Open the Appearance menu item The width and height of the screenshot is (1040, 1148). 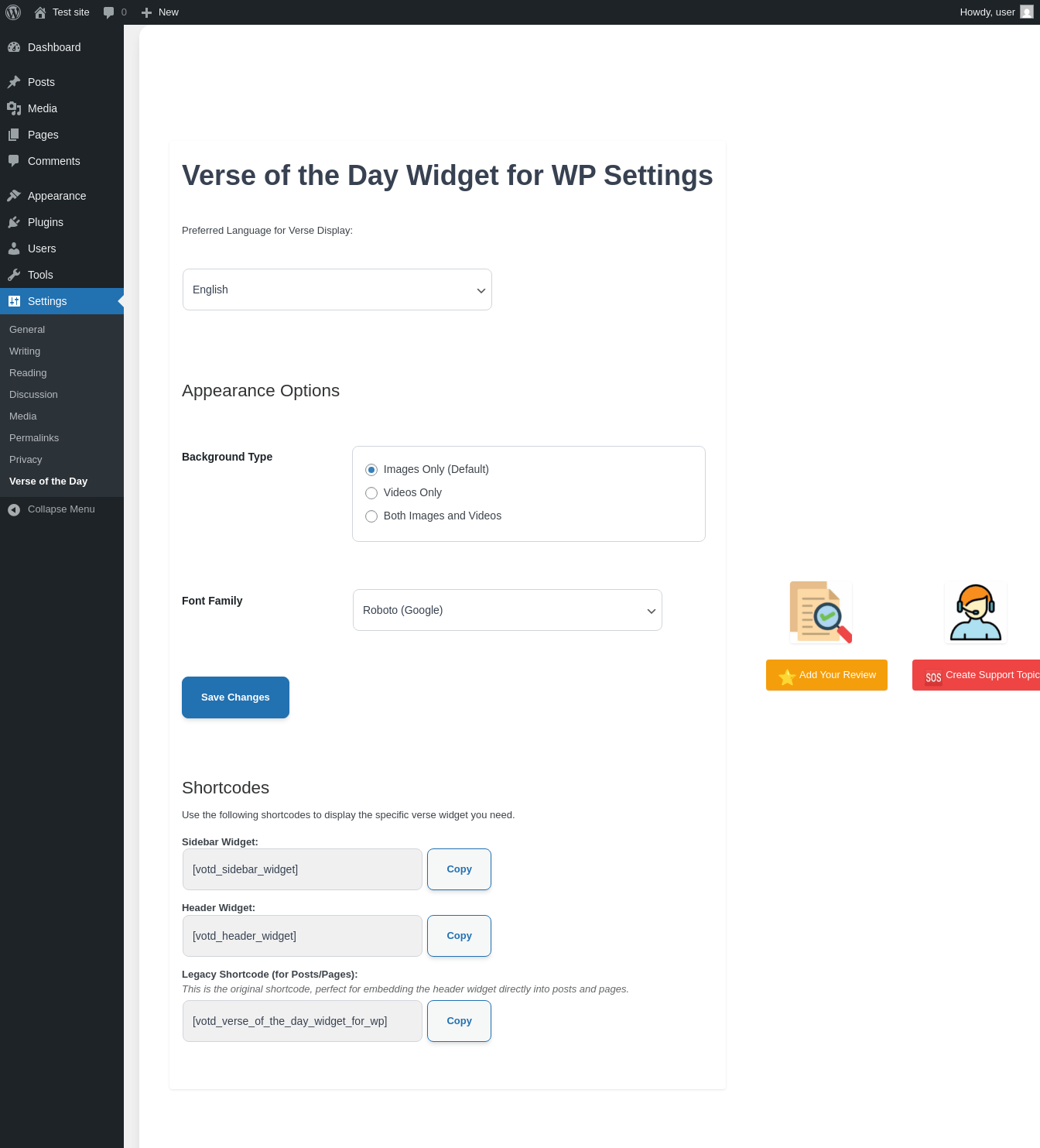pyautogui.click(x=56, y=196)
